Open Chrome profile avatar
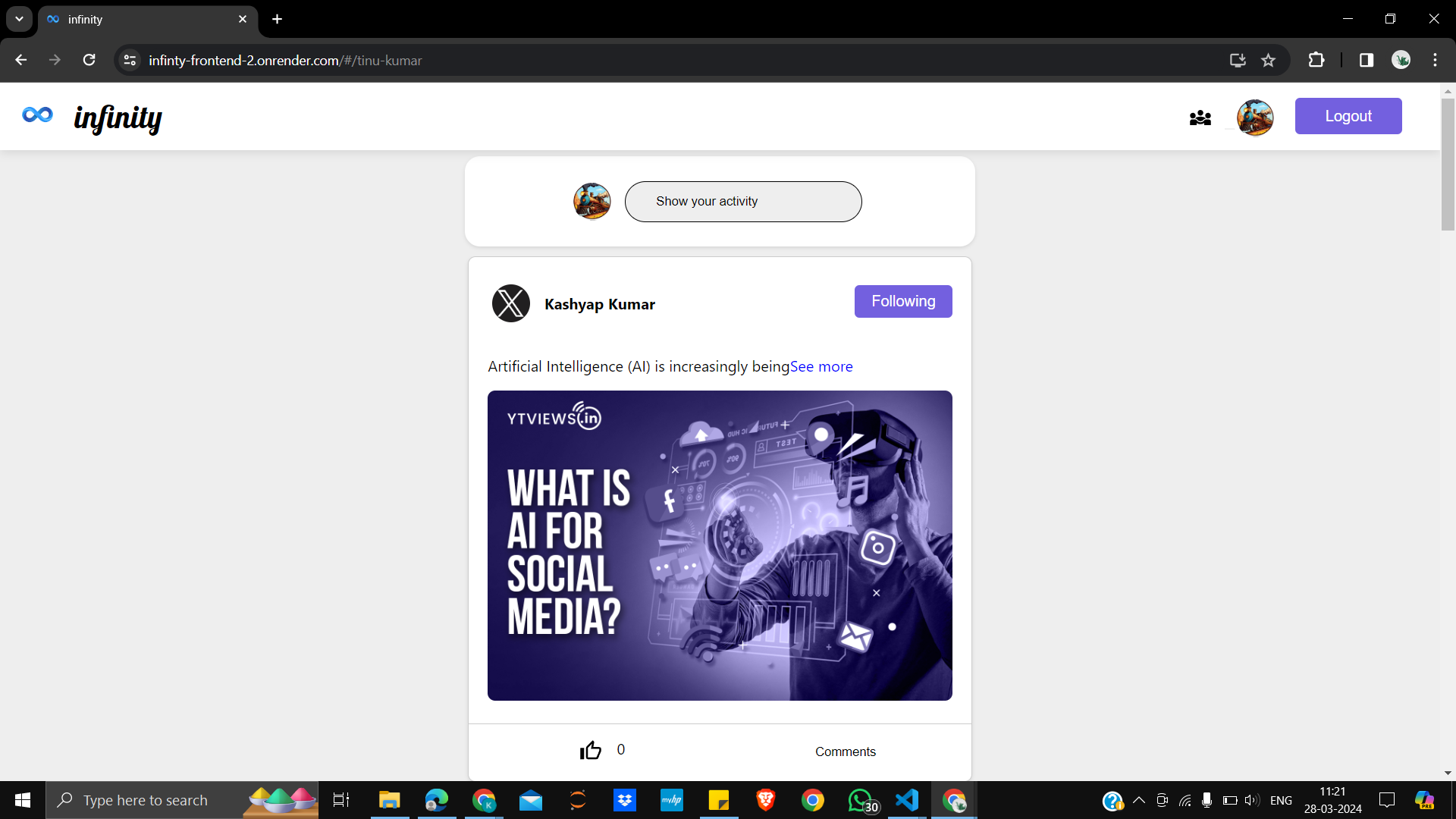 pyautogui.click(x=1401, y=60)
